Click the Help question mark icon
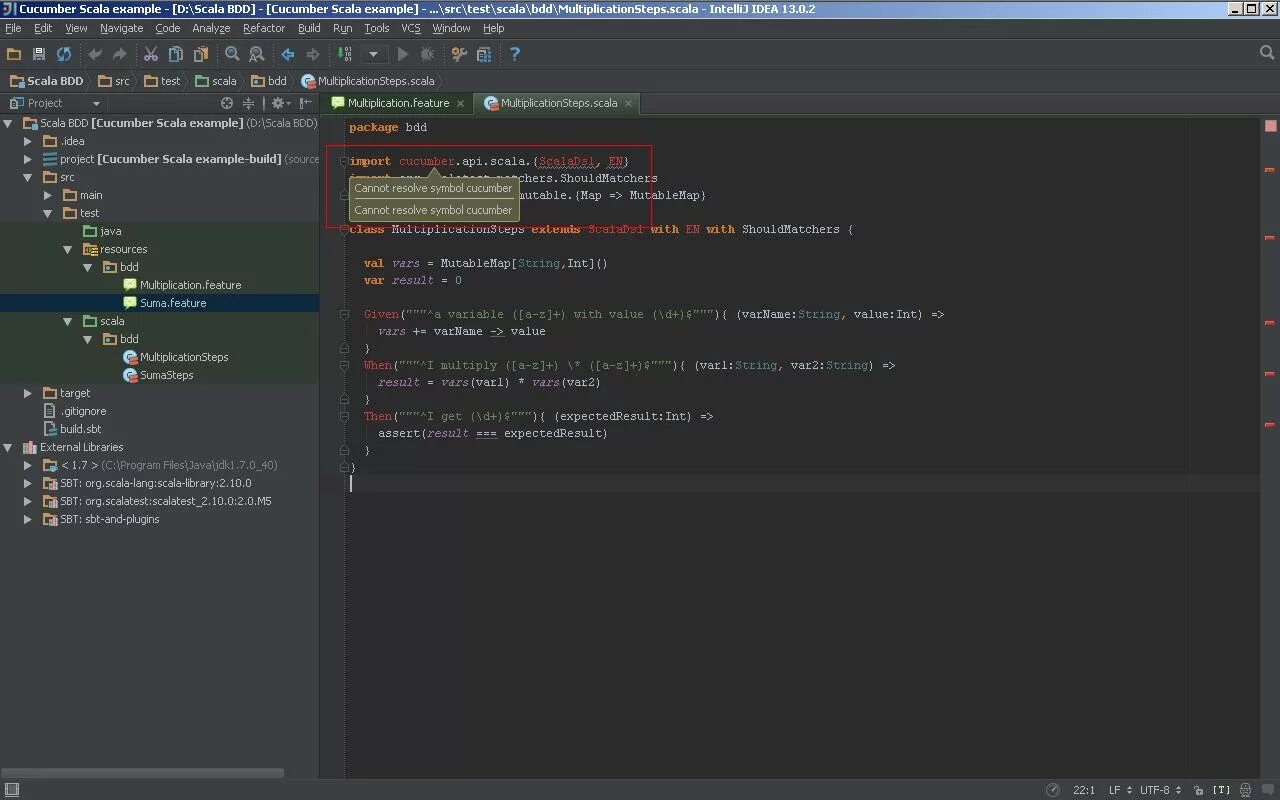This screenshot has height=800, width=1280. [x=515, y=54]
